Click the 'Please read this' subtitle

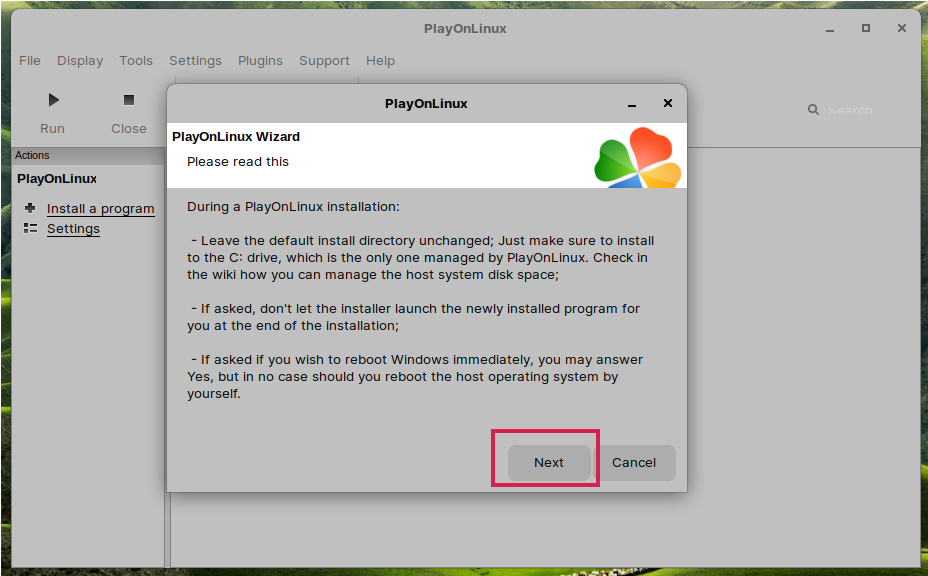(238, 162)
